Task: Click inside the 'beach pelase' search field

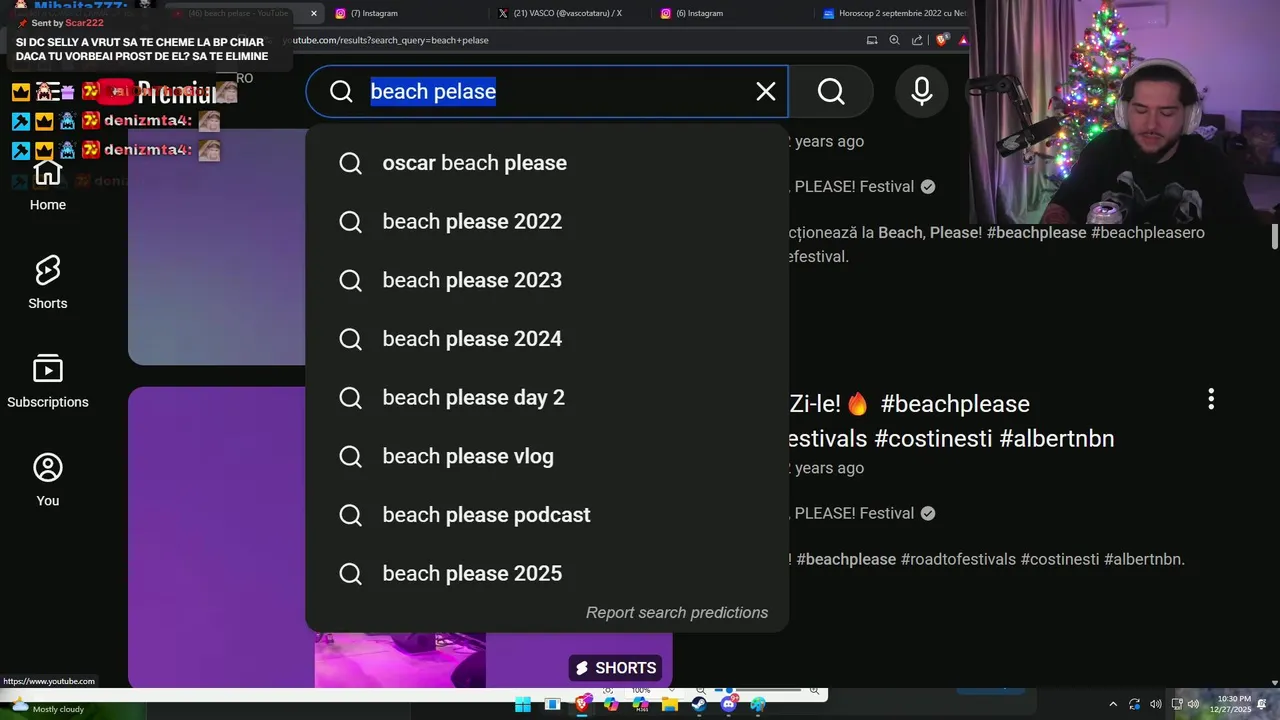Action: (x=546, y=92)
